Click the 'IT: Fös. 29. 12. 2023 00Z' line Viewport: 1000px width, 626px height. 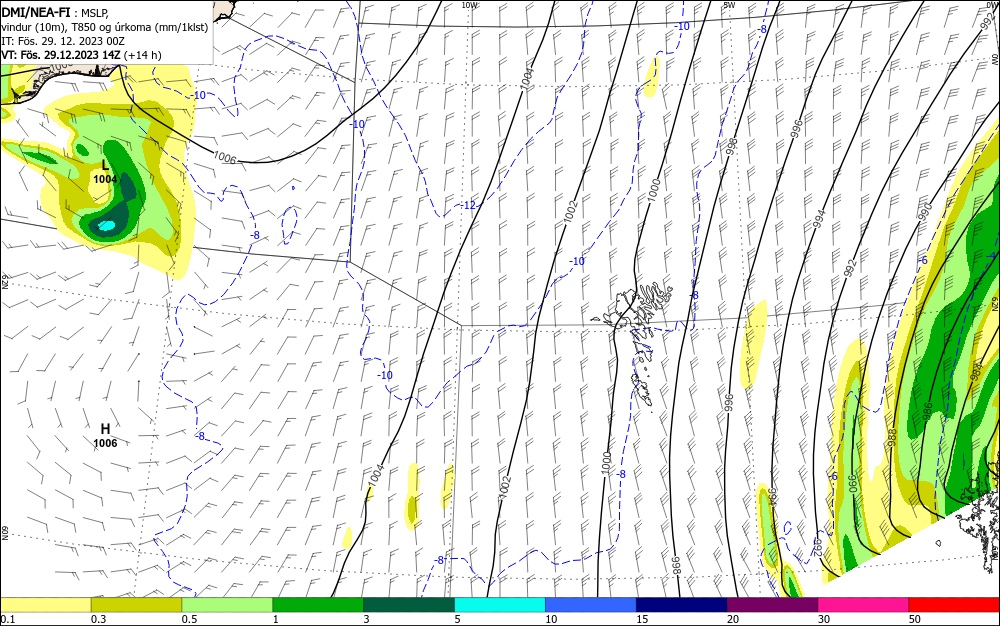point(63,41)
